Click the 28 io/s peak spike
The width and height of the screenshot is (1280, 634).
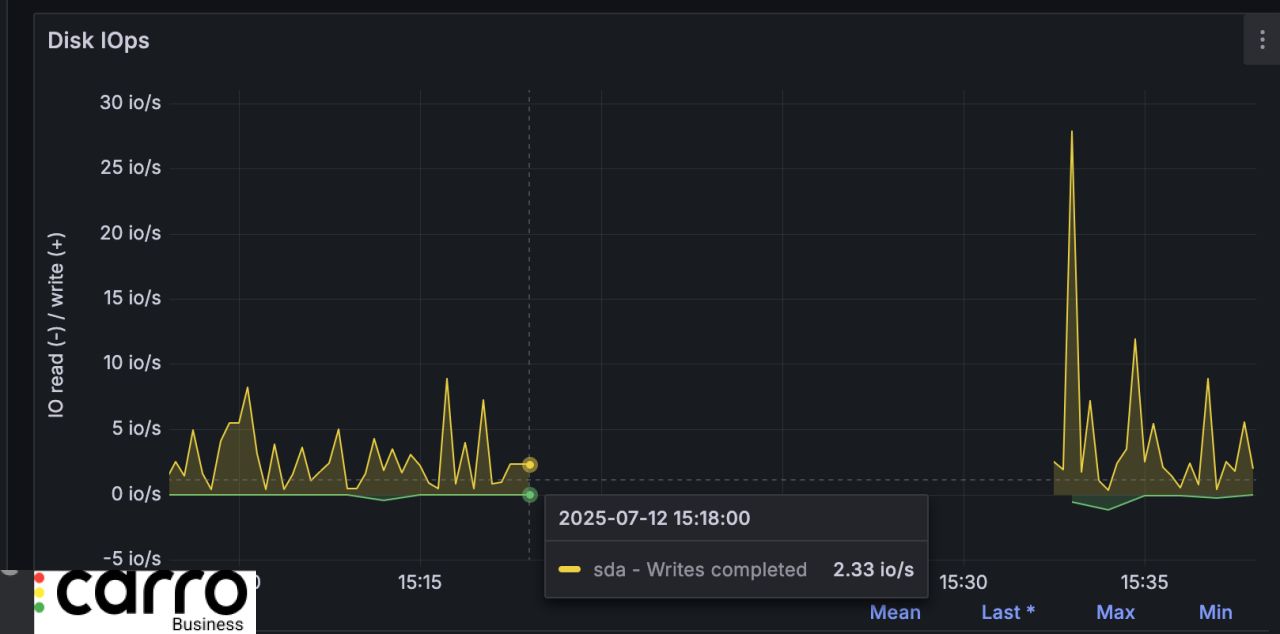coord(1071,133)
